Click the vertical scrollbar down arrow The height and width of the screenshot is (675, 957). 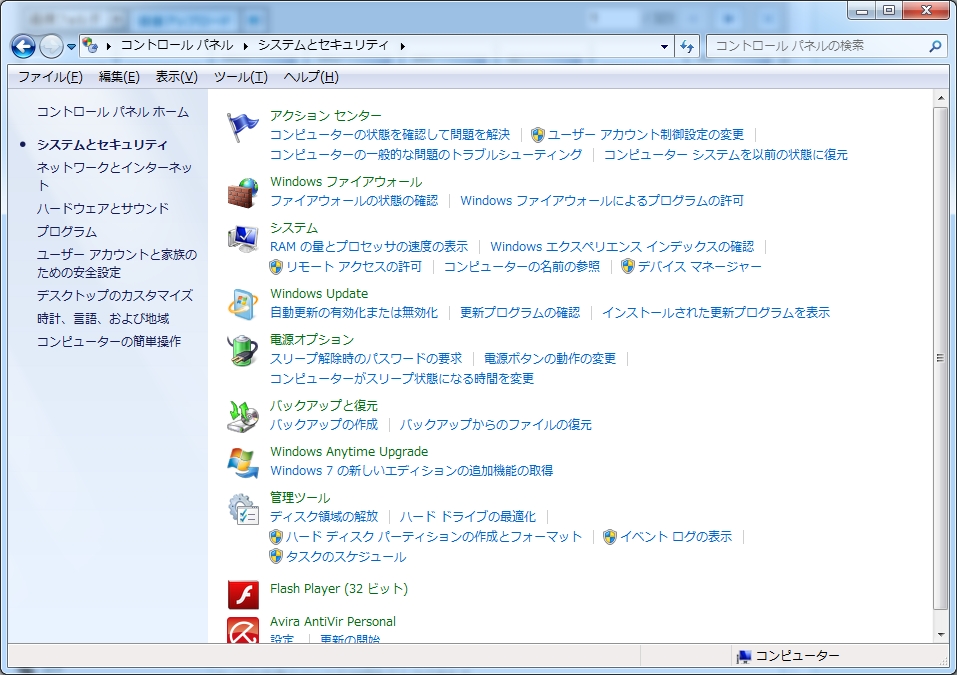point(941,635)
